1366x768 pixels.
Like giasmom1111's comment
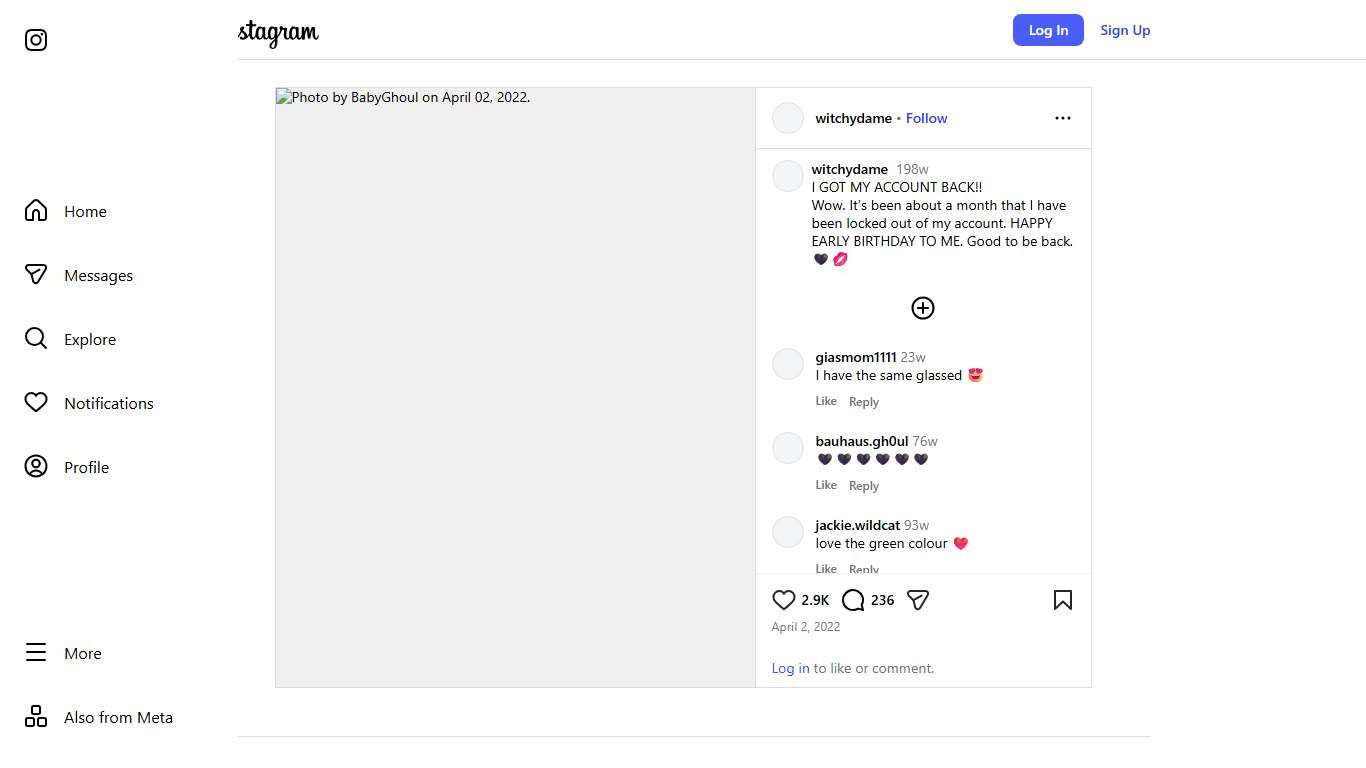[x=825, y=401]
